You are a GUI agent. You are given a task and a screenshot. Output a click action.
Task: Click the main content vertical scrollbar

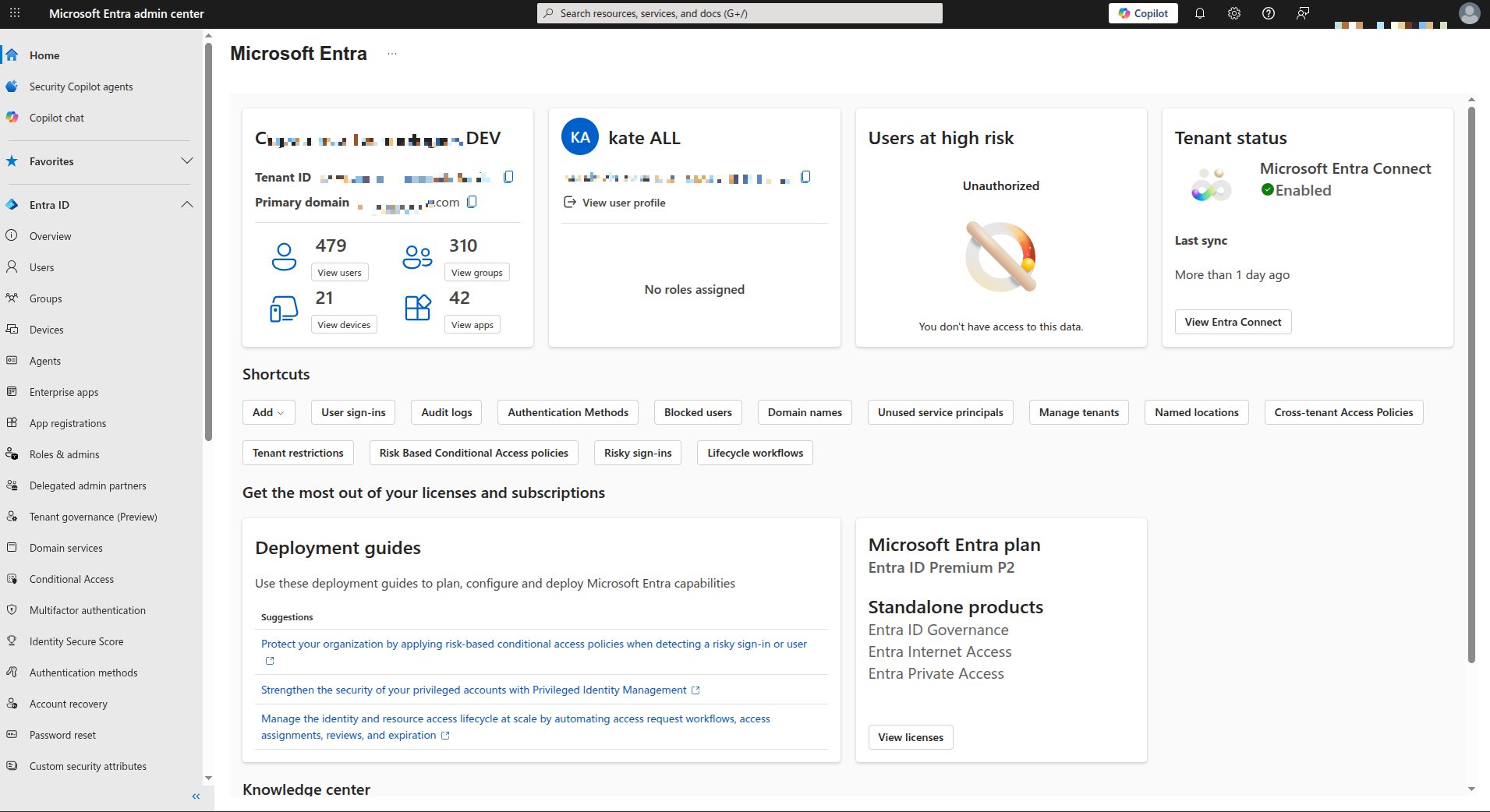[1471, 384]
